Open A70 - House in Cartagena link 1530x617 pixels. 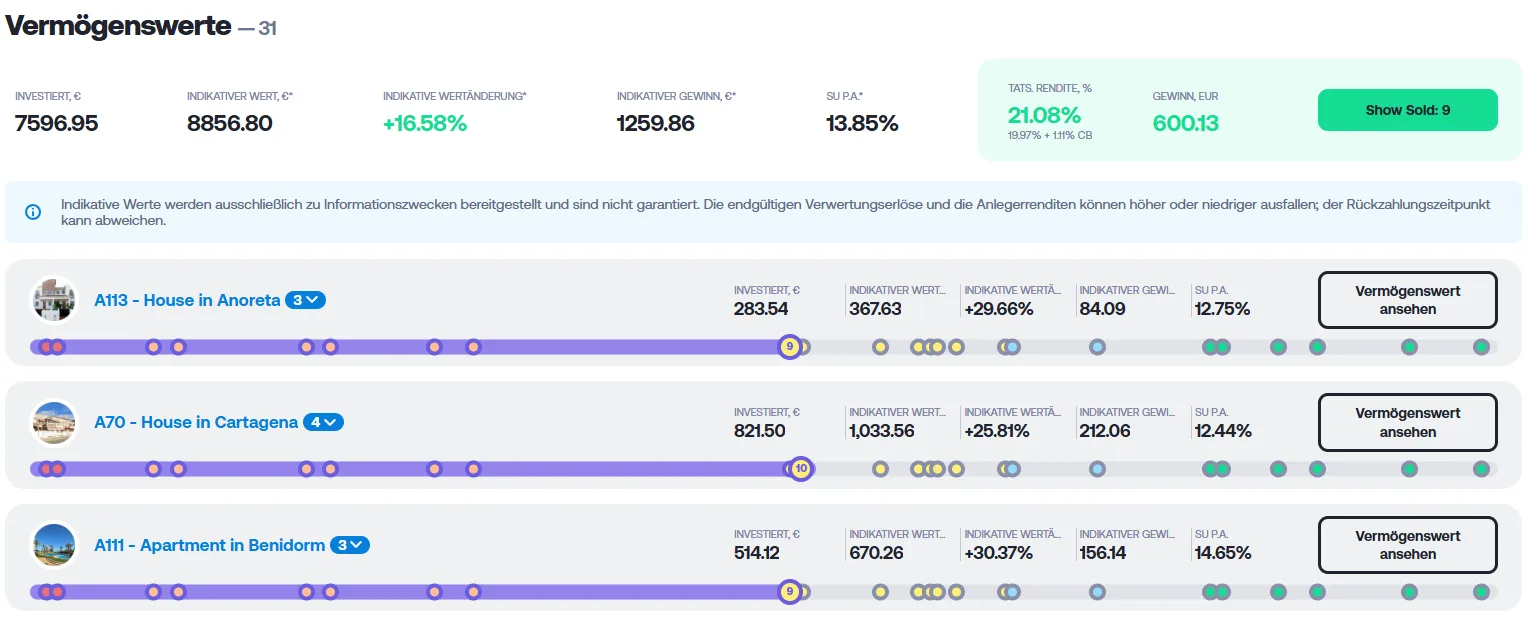(x=196, y=422)
